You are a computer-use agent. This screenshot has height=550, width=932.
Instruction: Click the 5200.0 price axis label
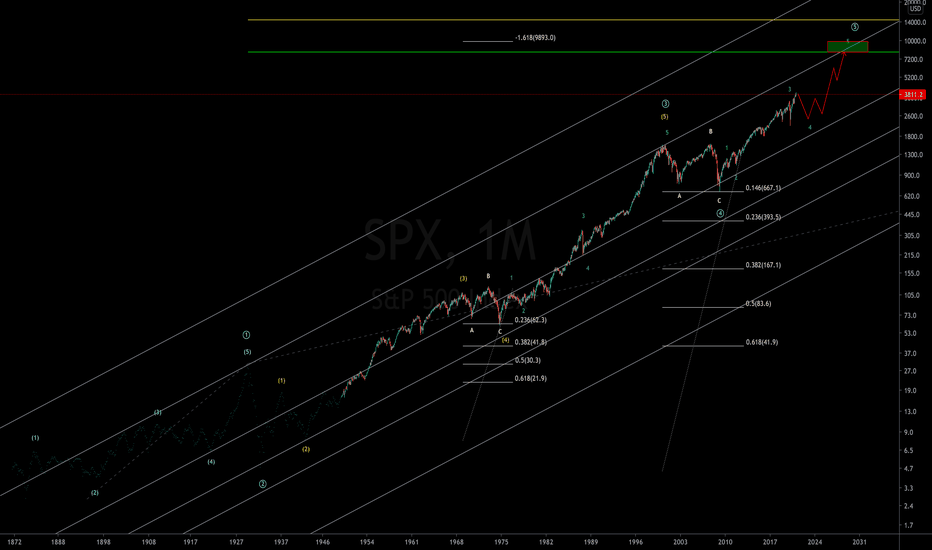[913, 78]
